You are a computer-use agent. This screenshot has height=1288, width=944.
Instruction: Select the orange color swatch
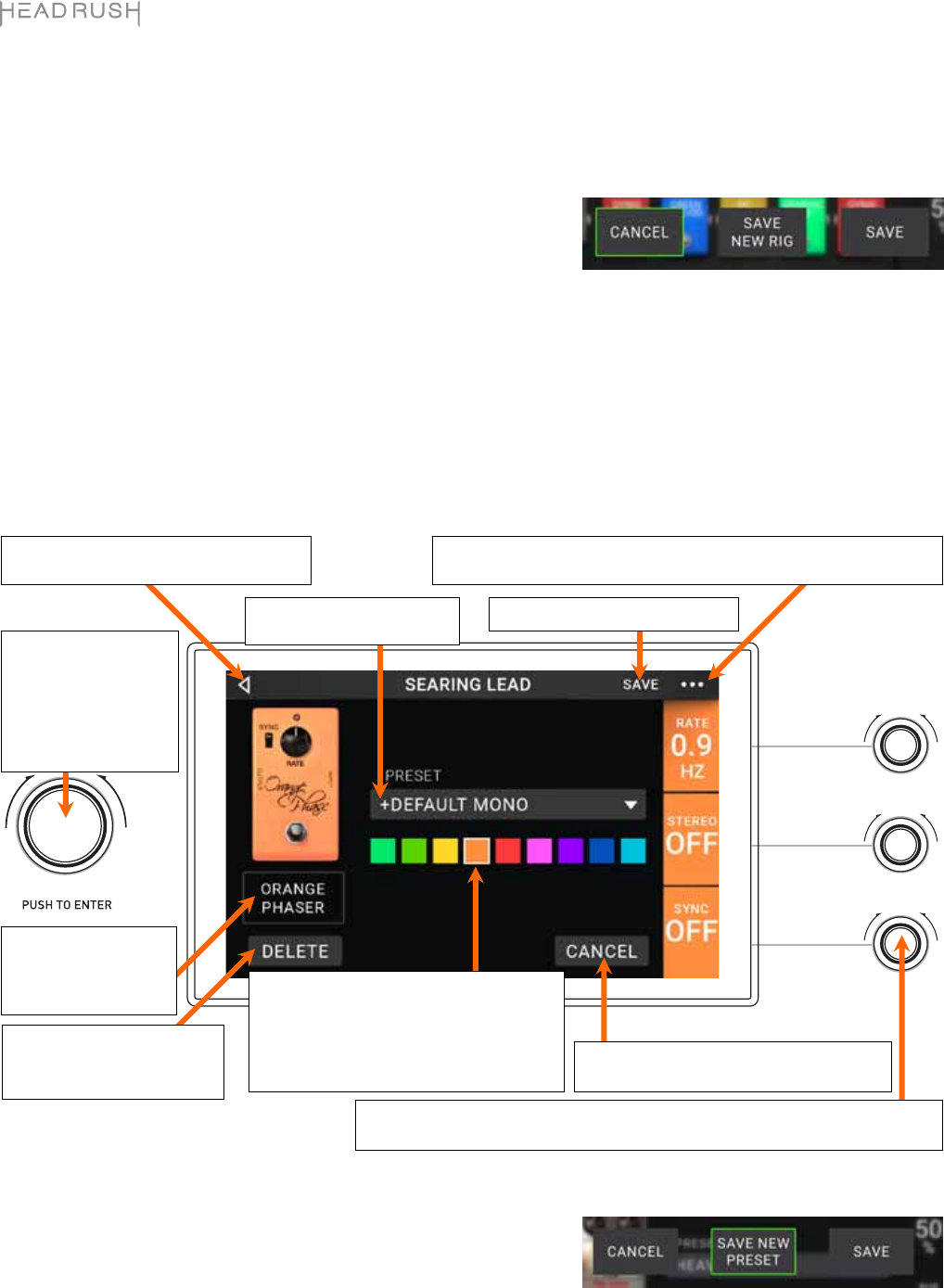(x=477, y=850)
